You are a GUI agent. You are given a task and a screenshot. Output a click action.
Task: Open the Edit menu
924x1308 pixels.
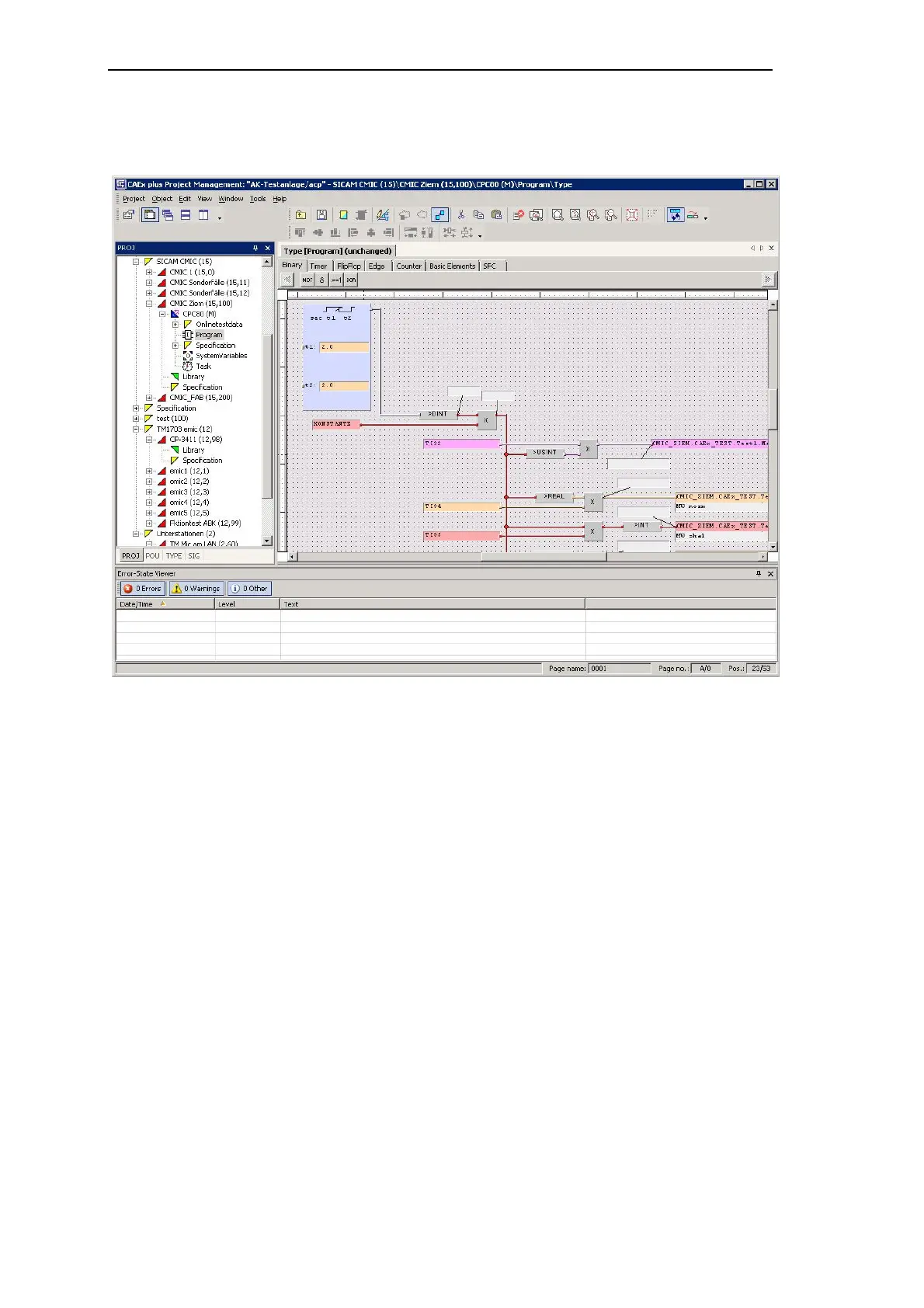[185, 199]
